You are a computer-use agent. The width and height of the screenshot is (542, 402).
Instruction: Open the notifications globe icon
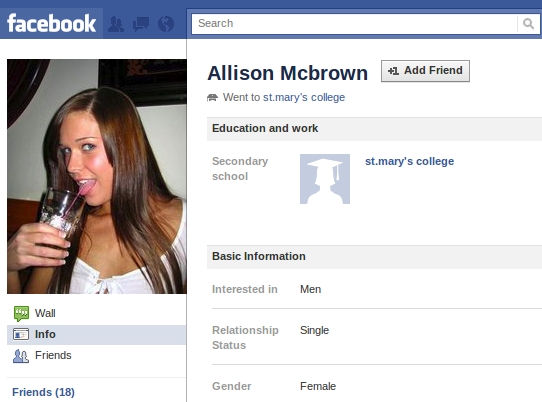[x=166, y=24]
